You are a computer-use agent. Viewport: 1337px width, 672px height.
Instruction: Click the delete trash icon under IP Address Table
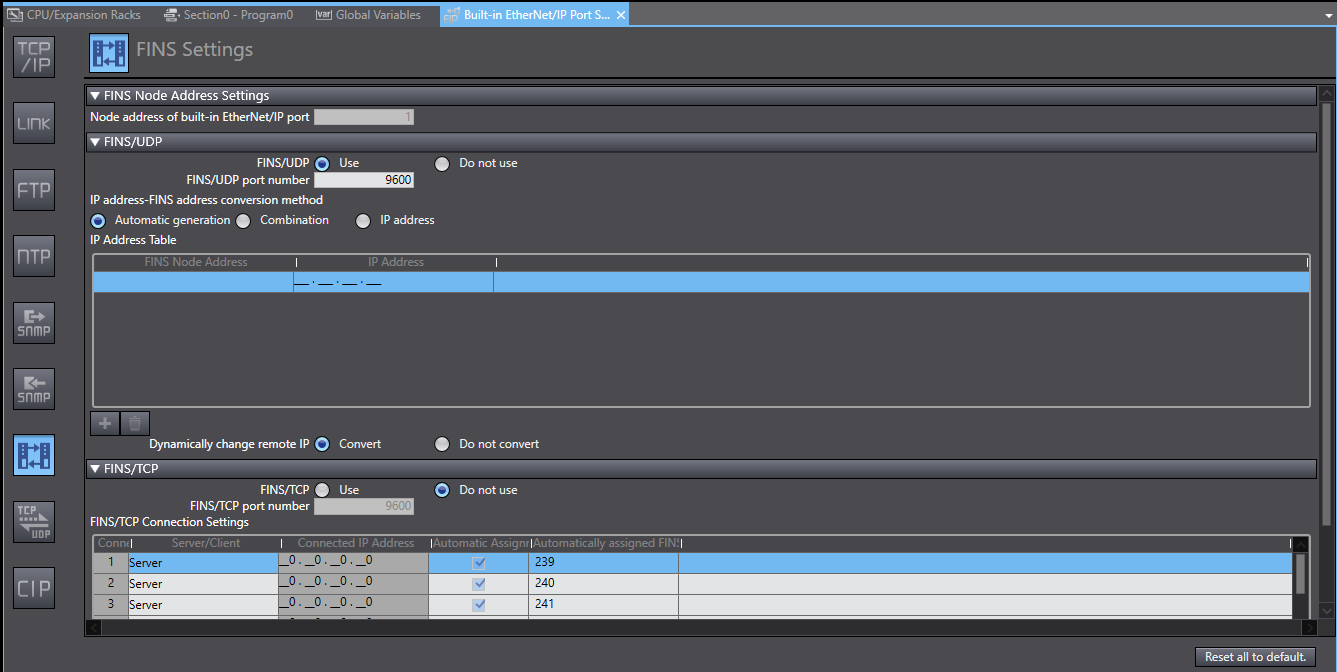135,423
